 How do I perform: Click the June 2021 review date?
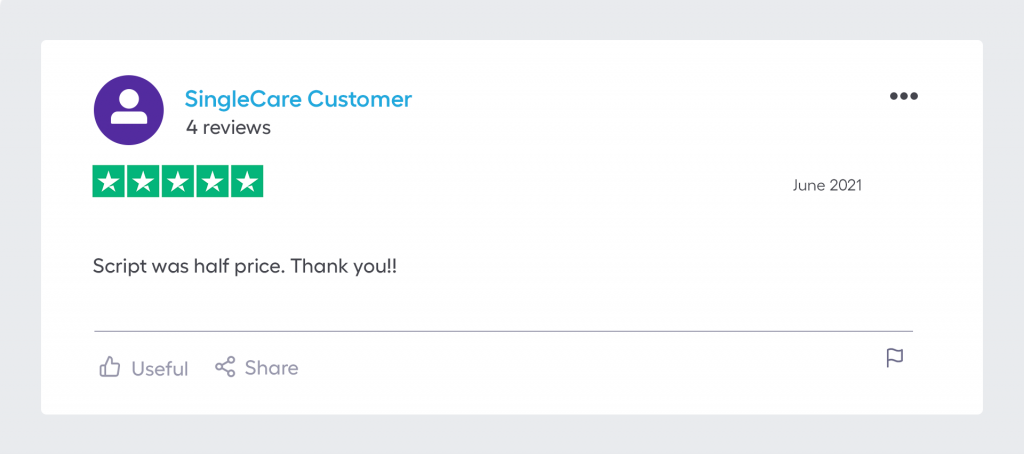point(827,185)
